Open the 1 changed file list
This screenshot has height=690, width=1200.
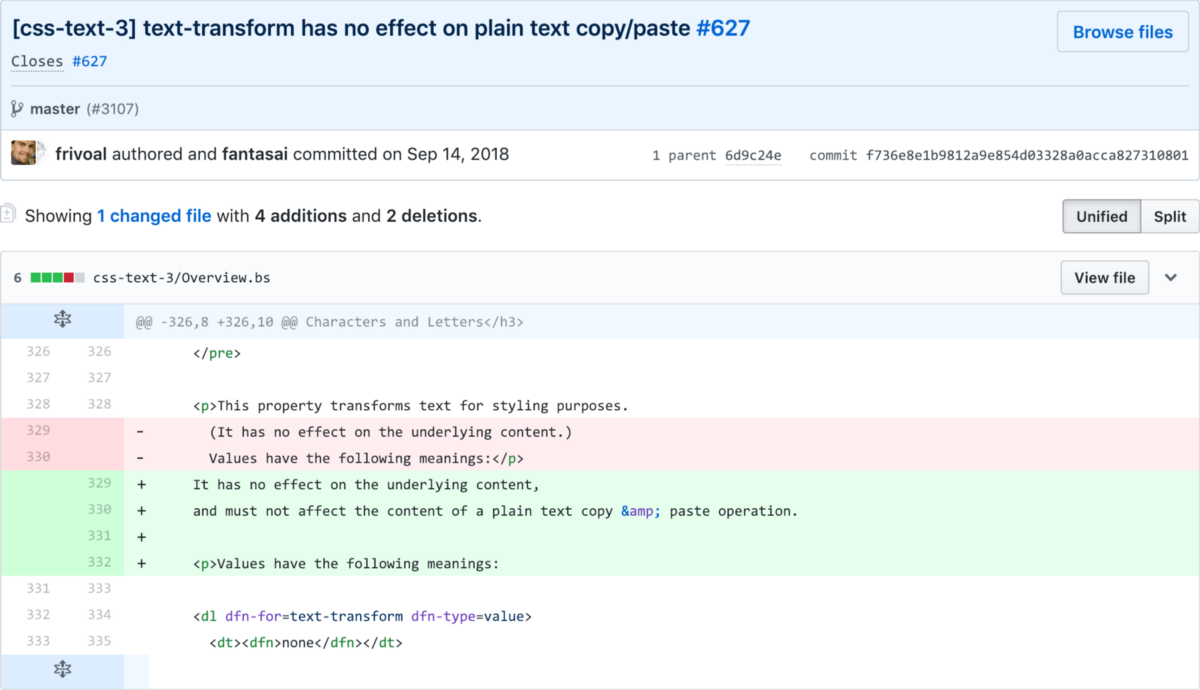tap(154, 215)
